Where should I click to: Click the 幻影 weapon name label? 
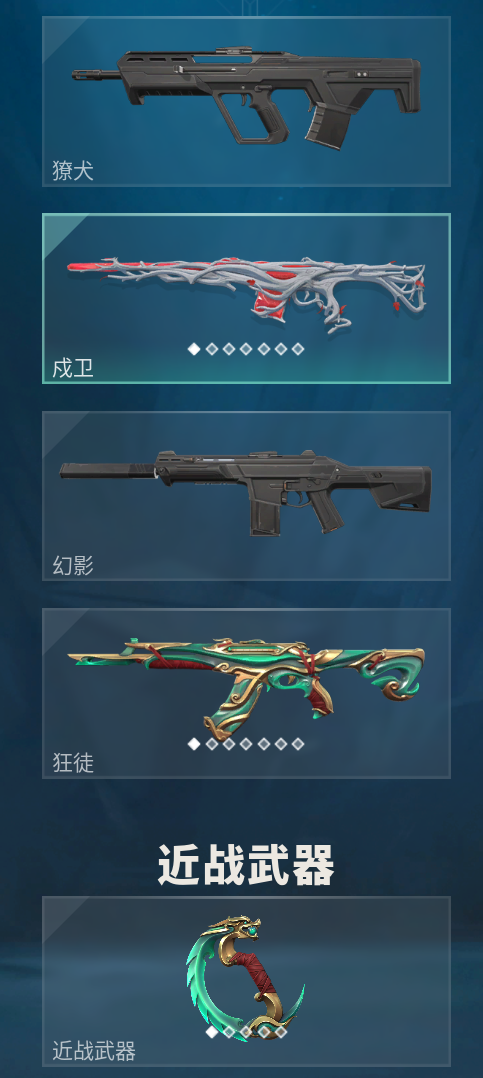point(73,566)
